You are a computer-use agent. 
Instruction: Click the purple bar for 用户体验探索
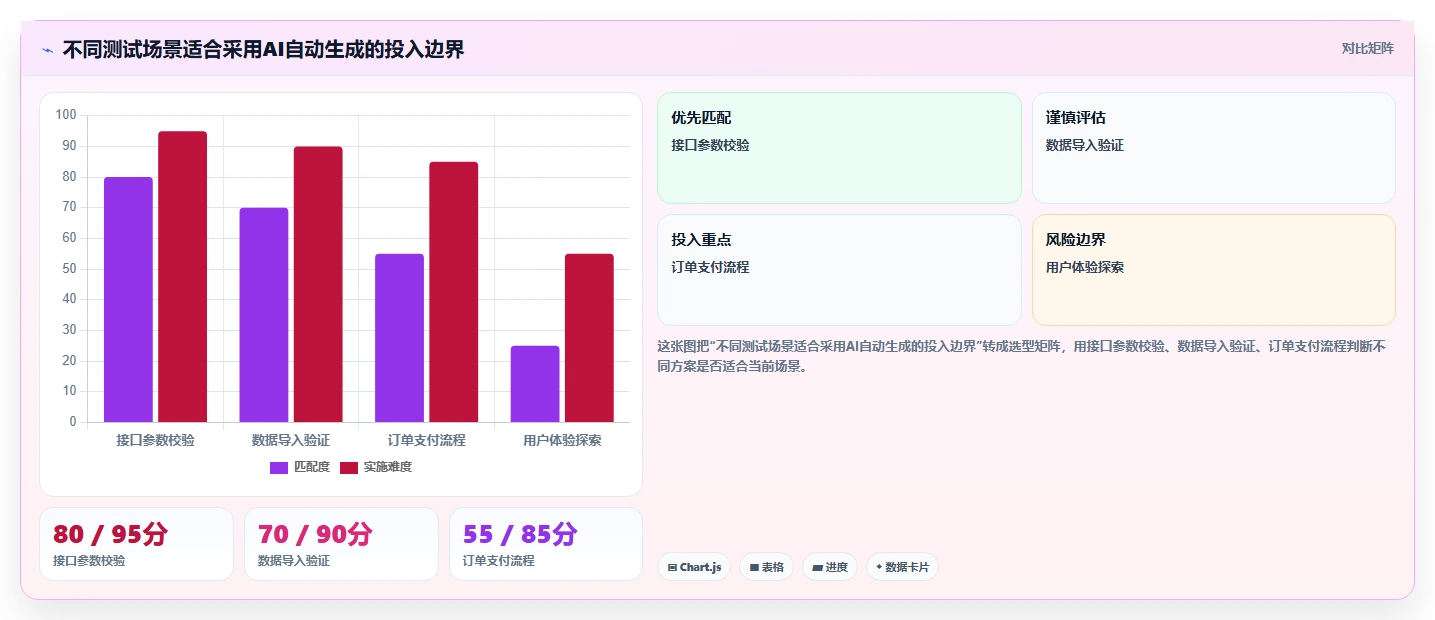[535, 384]
